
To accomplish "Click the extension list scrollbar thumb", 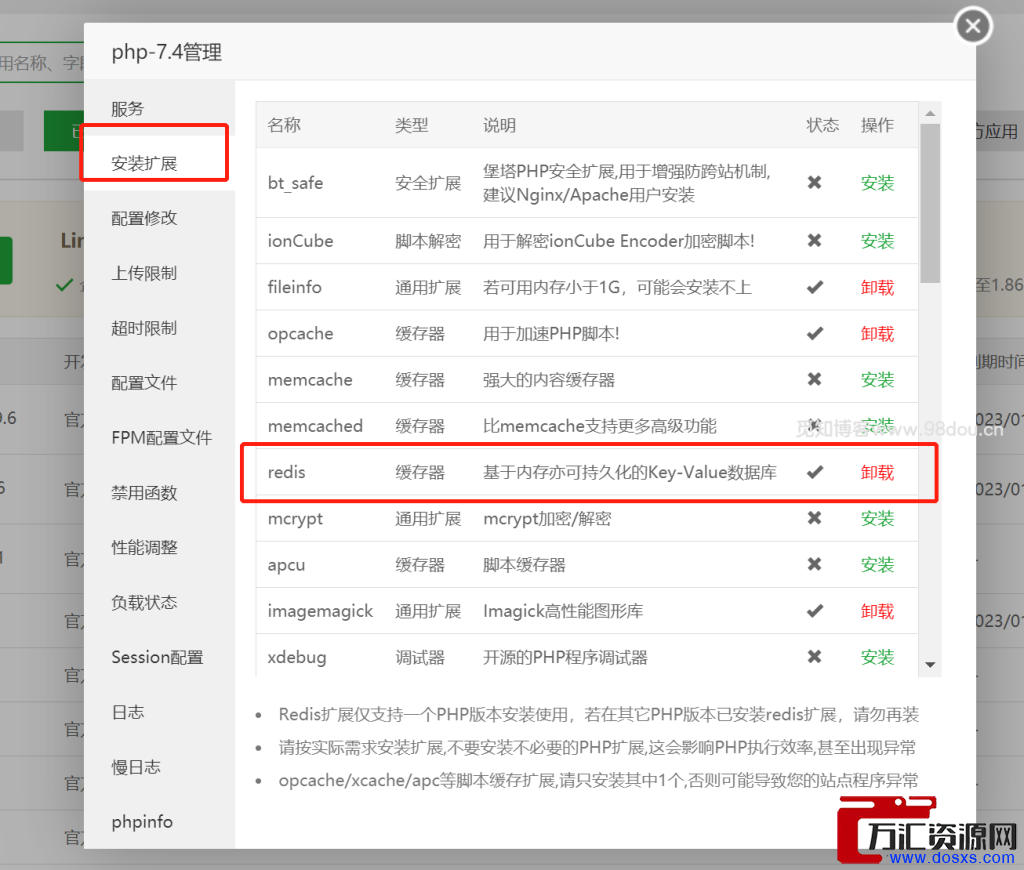I will pos(930,203).
